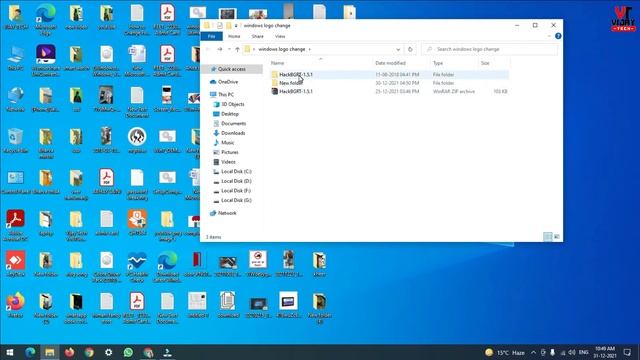Select the Wondershare desktop shortcut
Image resolution: width=640 pixels, height=360 pixels.
point(46,60)
